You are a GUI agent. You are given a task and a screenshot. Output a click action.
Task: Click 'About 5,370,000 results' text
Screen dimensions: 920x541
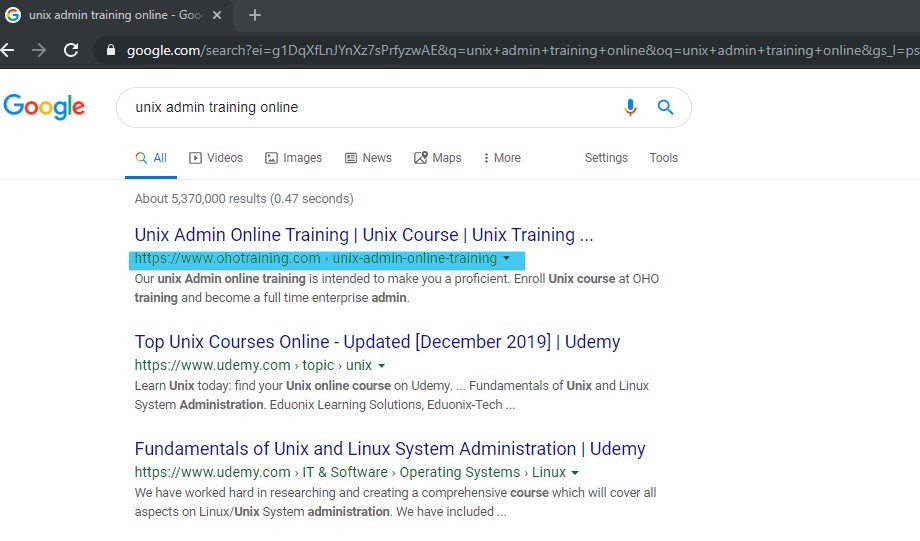(244, 198)
